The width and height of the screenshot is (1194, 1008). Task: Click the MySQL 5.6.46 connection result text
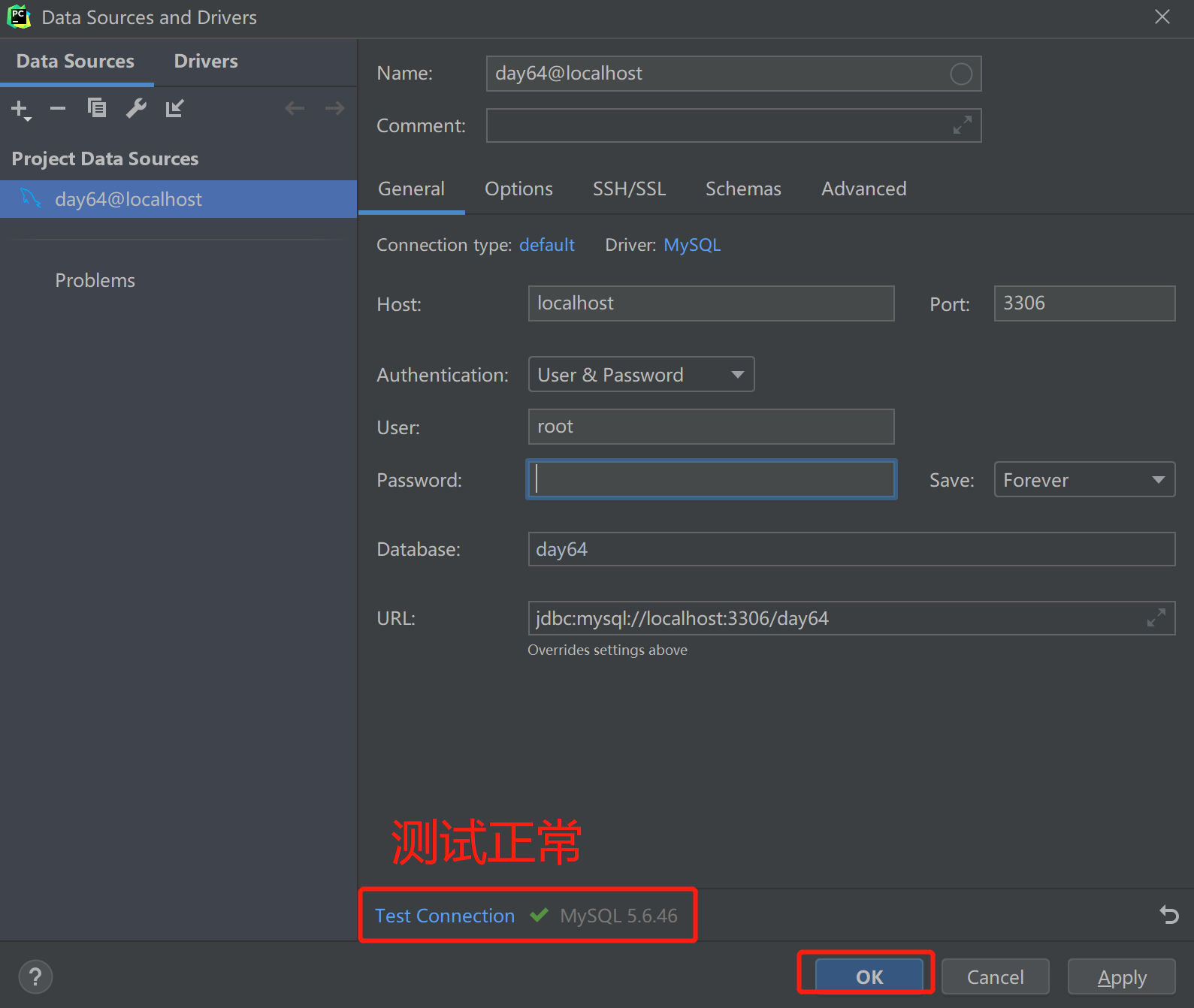[618, 916]
